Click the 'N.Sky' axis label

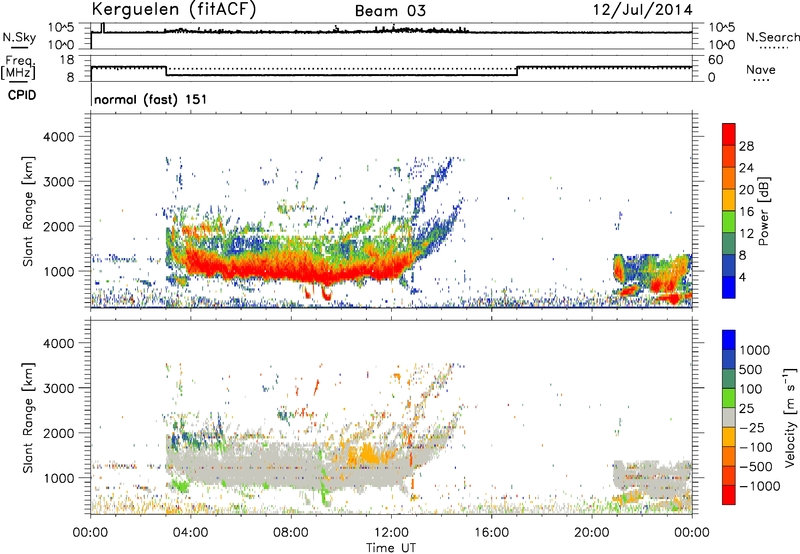click(19, 37)
